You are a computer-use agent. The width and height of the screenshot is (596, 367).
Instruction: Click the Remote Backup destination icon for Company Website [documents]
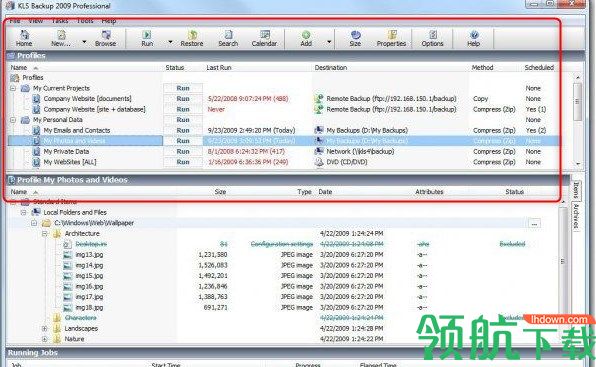tap(319, 99)
